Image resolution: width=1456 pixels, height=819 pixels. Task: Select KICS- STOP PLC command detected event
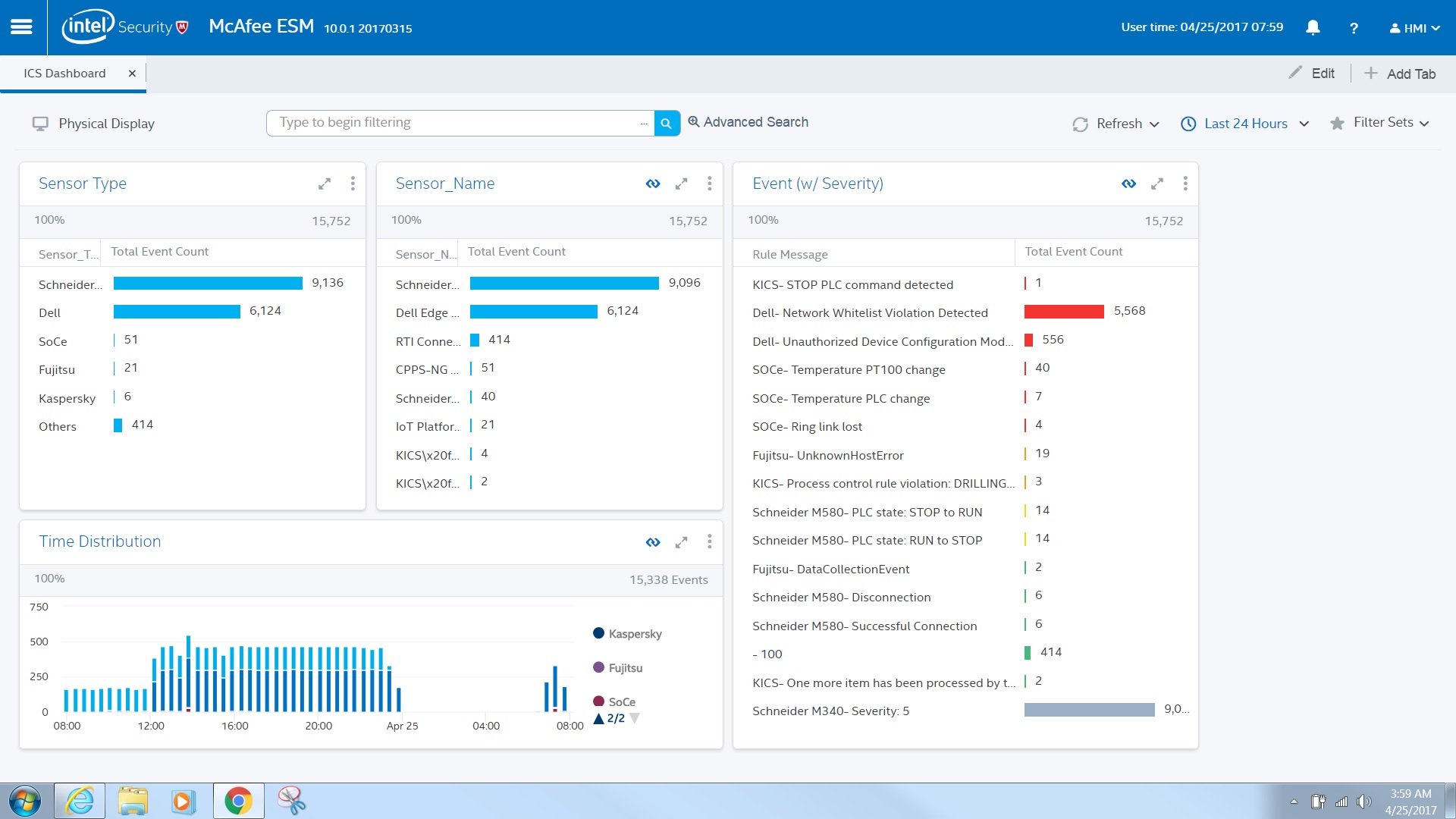tap(965, 284)
